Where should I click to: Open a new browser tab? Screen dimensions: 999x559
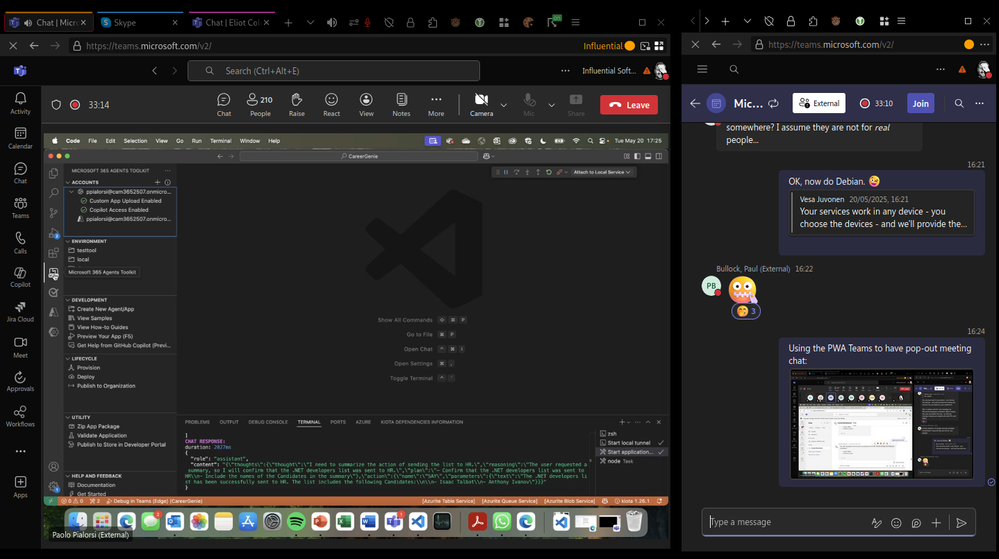[x=288, y=22]
